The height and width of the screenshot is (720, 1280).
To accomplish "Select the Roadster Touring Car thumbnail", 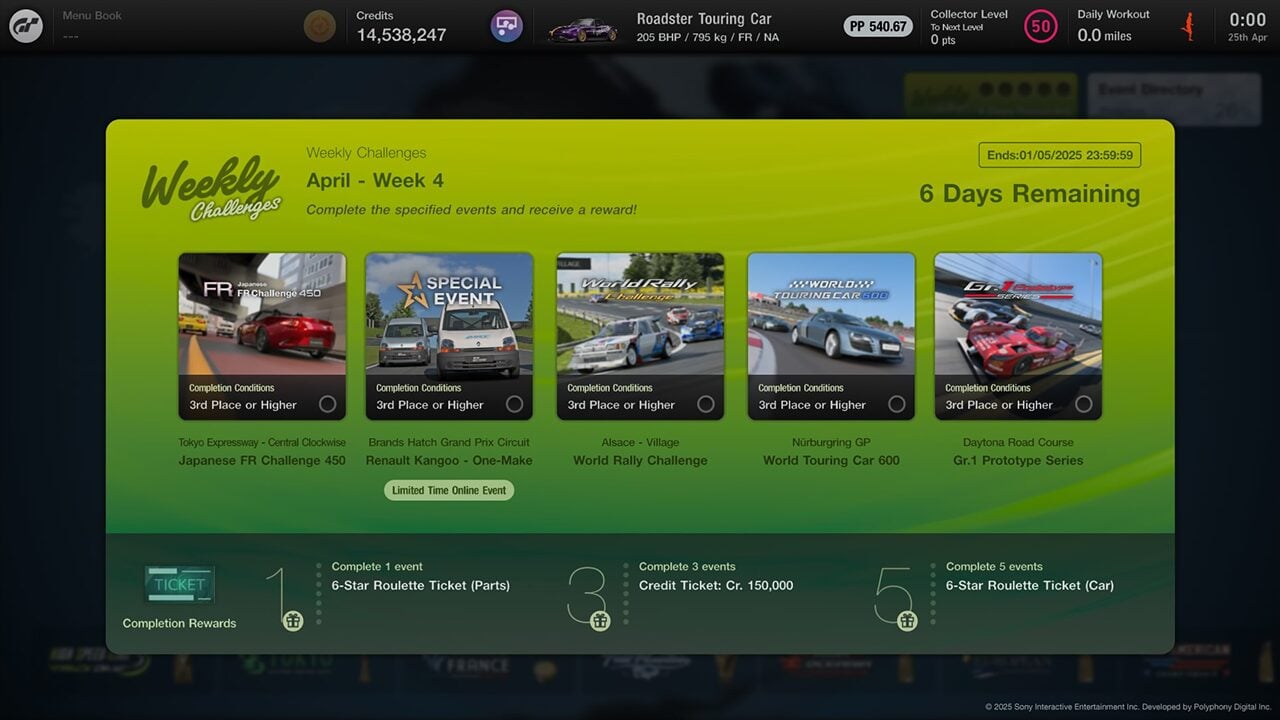I will (583, 29).
